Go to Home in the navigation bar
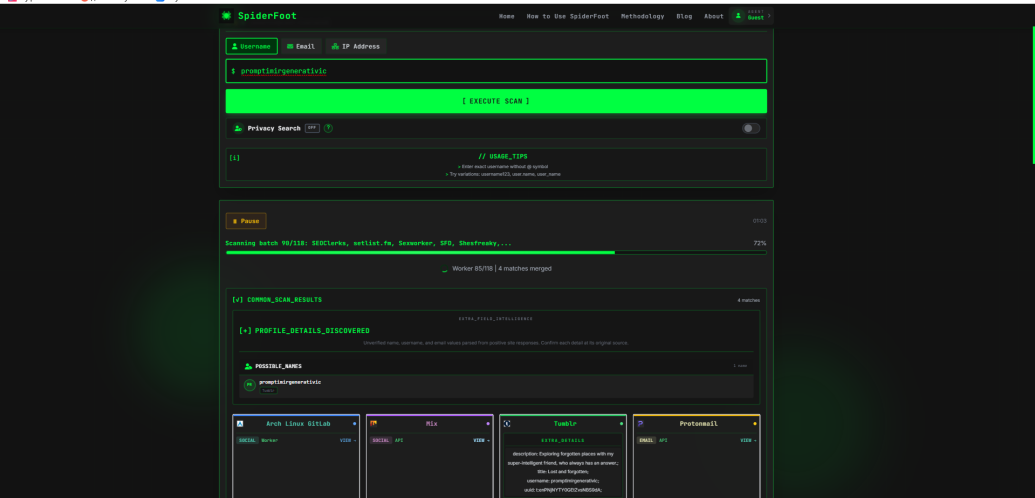The image size is (1035, 498). coord(507,17)
